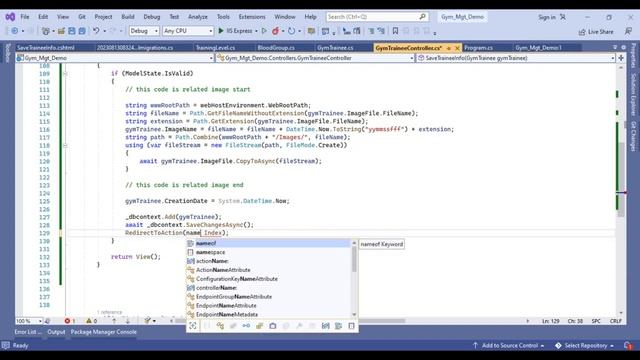Click the red error count indicator
The image size is (640, 360).
point(69,321)
